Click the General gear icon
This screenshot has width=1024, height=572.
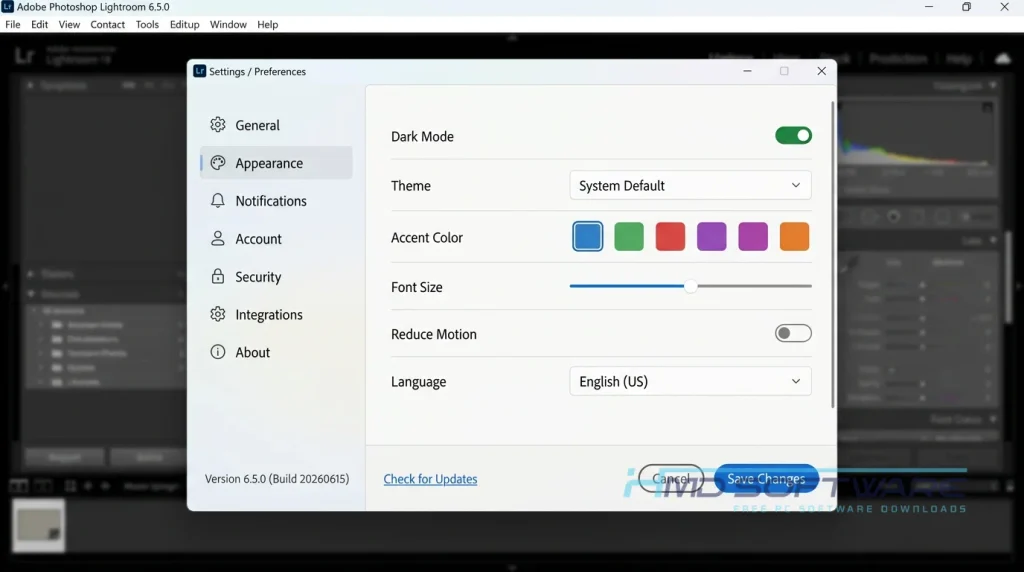[217, 125]
